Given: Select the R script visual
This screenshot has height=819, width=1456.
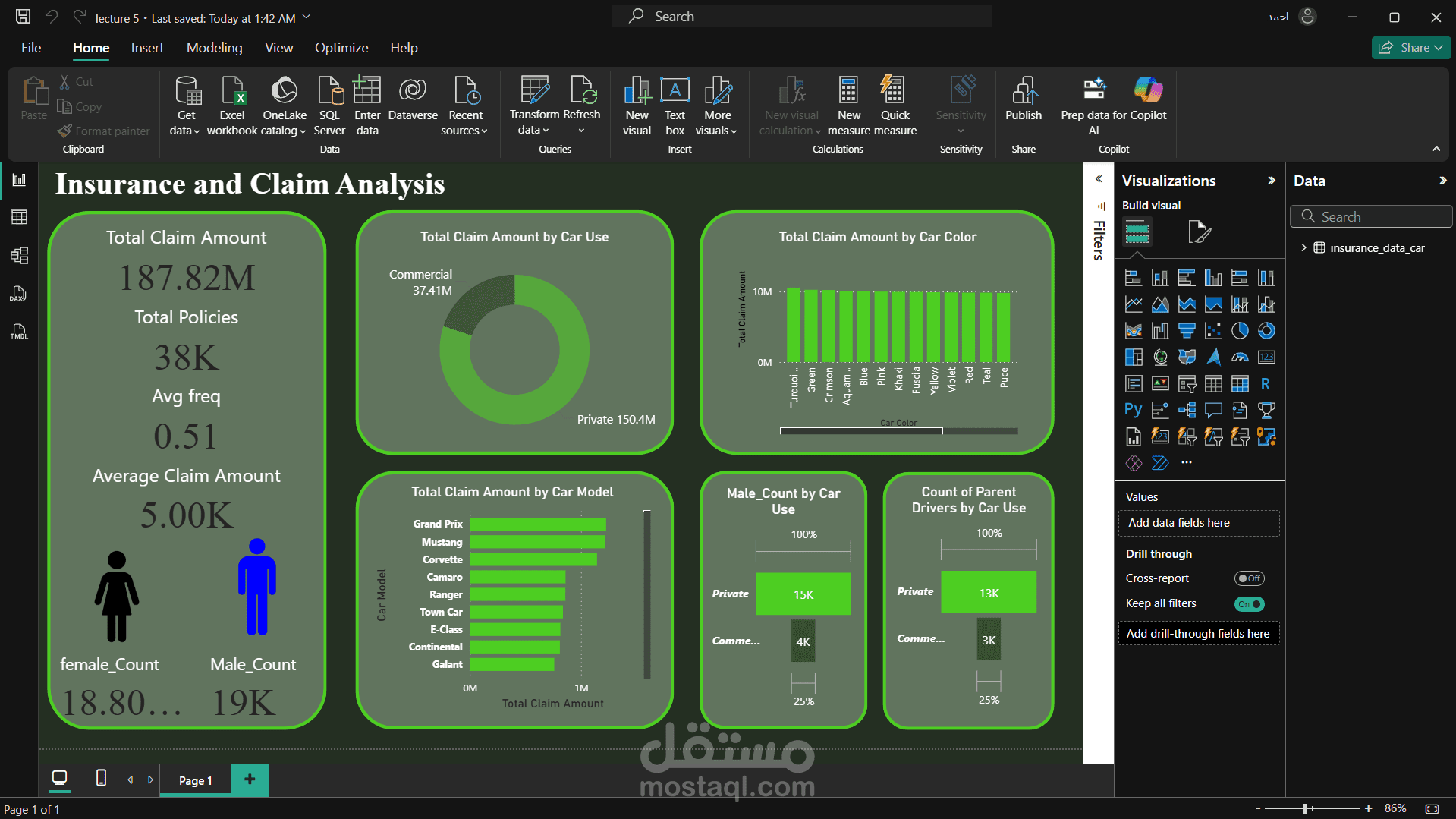Looking at the screenshot, I should coord(1266,384).
